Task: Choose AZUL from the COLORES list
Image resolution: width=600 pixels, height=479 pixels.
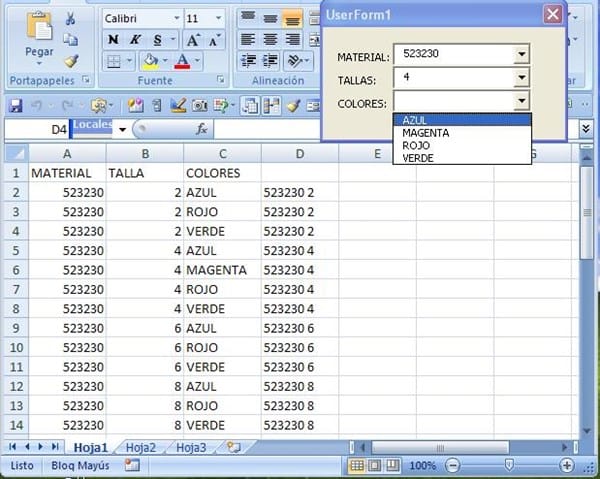Action: (462, 120)
